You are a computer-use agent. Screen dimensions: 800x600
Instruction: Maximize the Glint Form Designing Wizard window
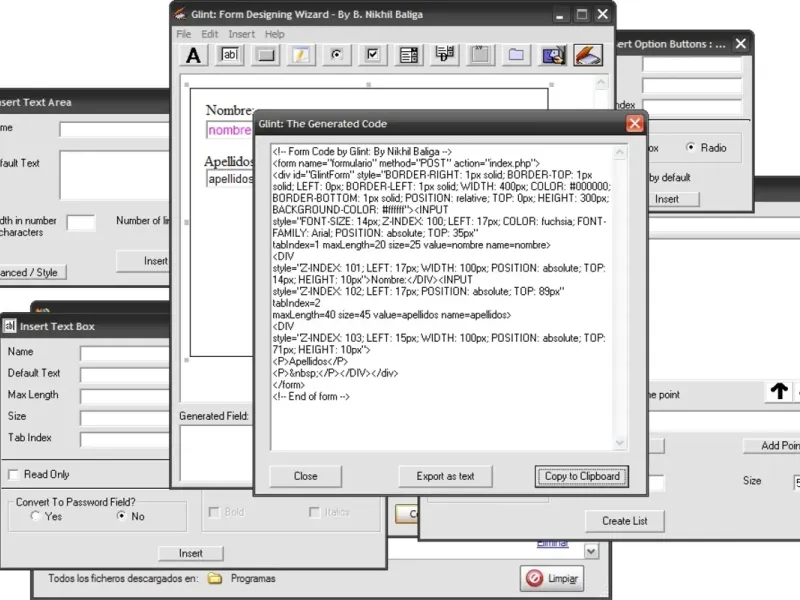582,14
